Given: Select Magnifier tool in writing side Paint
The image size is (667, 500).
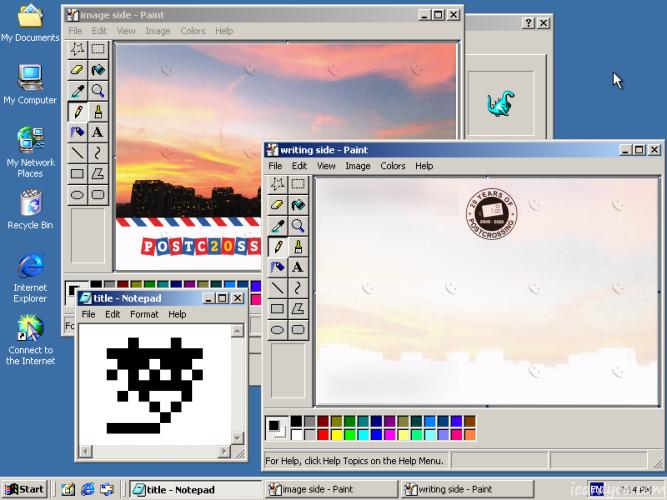Looking at the screenshot, I should 298,226.
